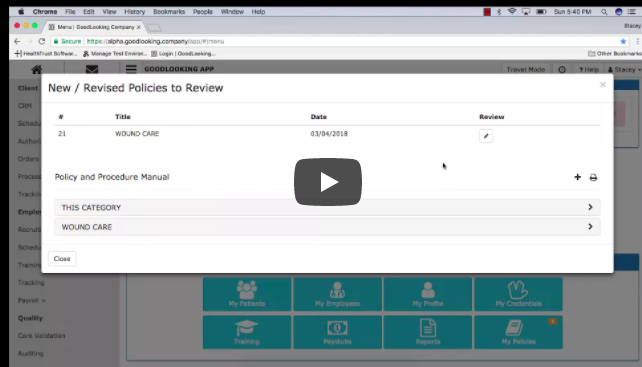
Task: Close the policies dialog with X
Action: (603, 84)
